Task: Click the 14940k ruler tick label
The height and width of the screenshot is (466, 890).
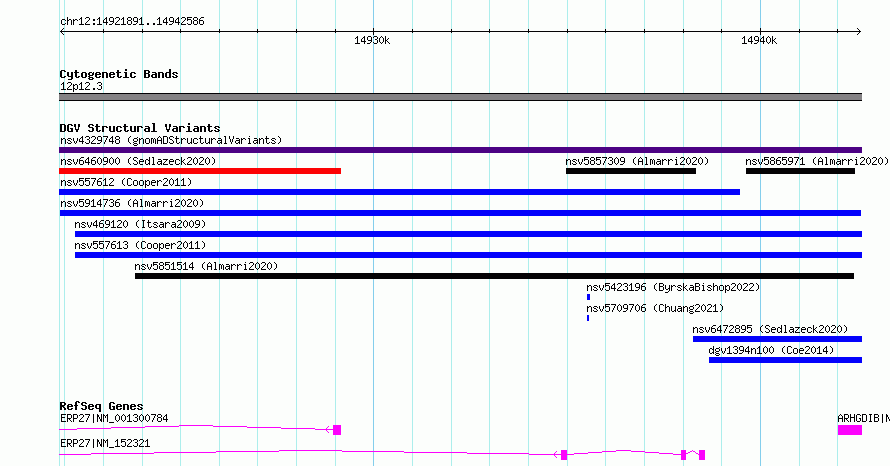Action: pyautogui.click(x=759, y=40)
